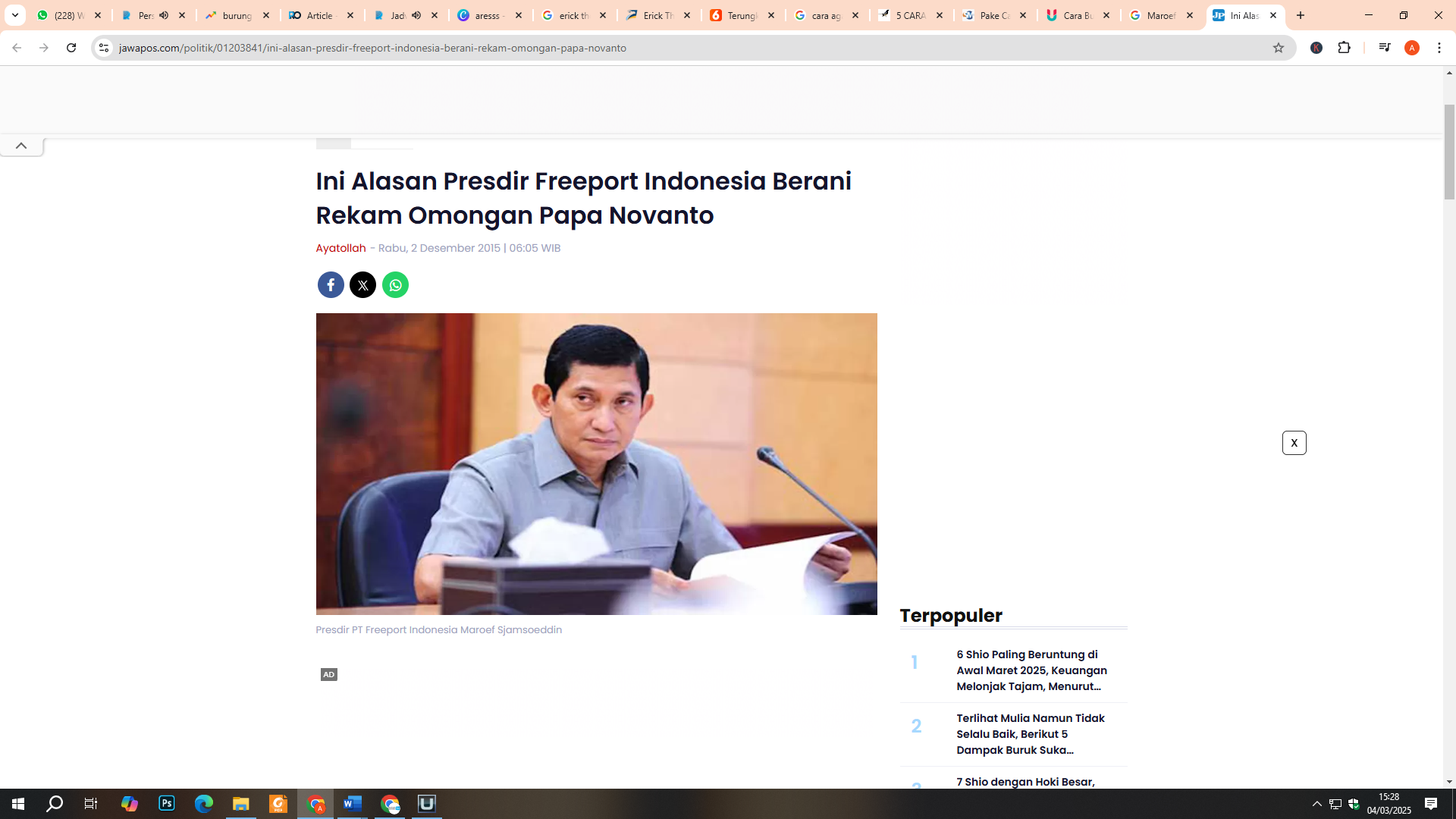This screenshot has width=1456, height=819.
Task: Open the taskbar clock showing 15:28
Action: 1389,803
